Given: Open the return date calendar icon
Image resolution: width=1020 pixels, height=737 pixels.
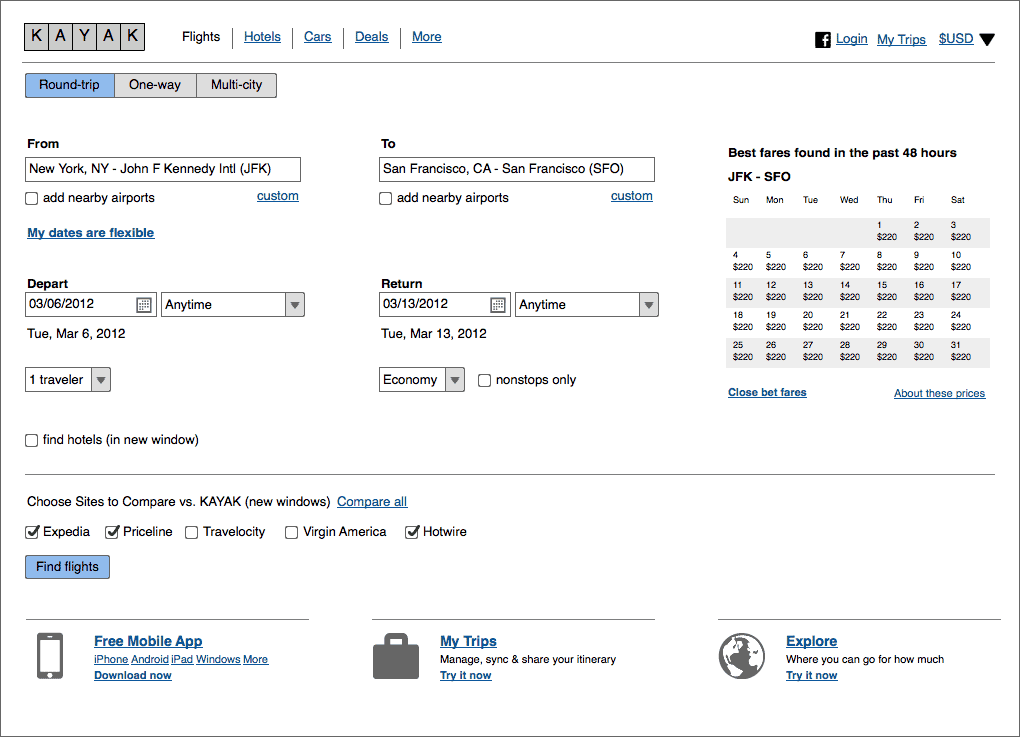Looking at the screenshot, I should pos(498,304).
